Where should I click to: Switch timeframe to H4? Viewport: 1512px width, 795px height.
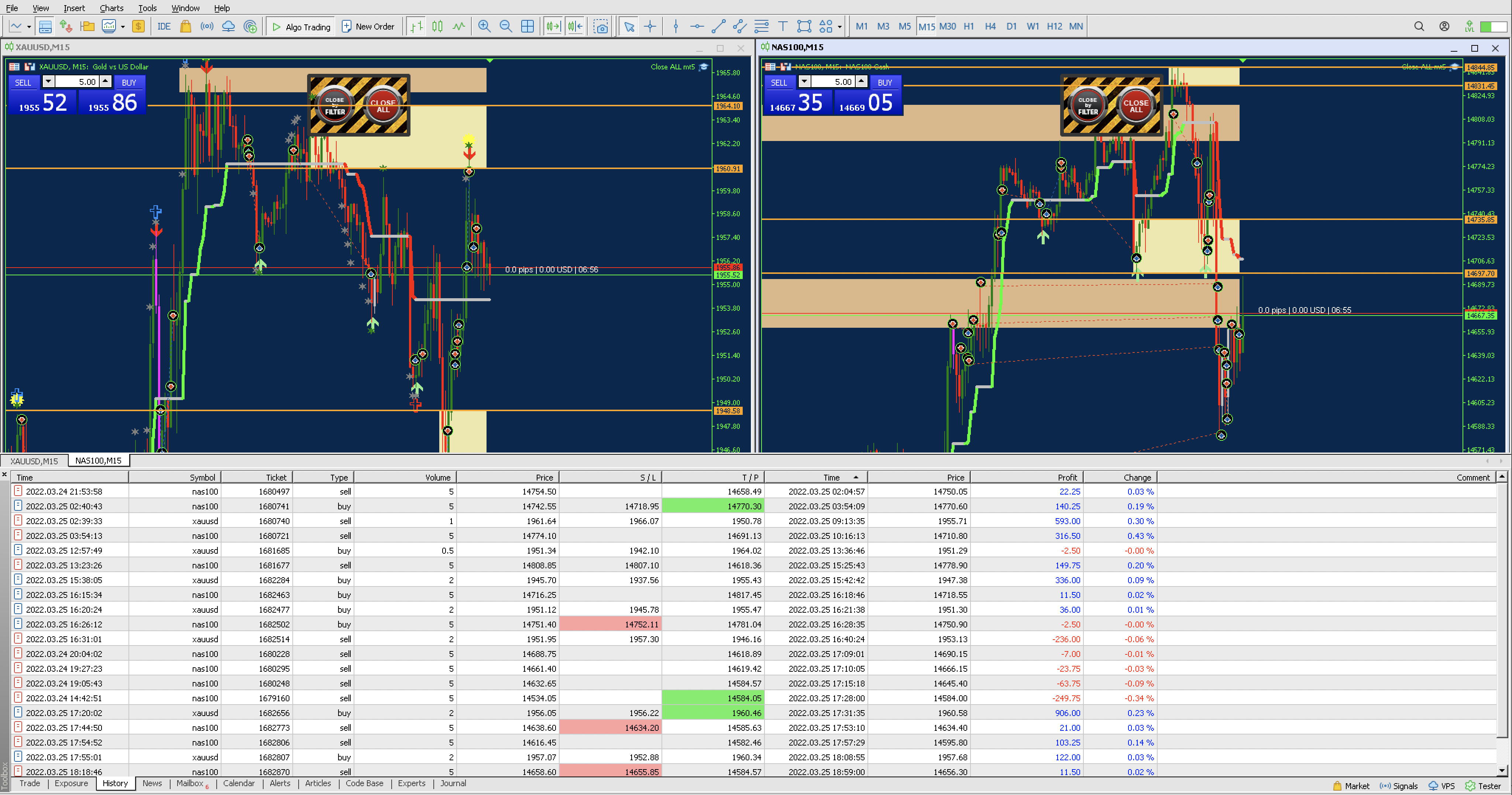990,27
